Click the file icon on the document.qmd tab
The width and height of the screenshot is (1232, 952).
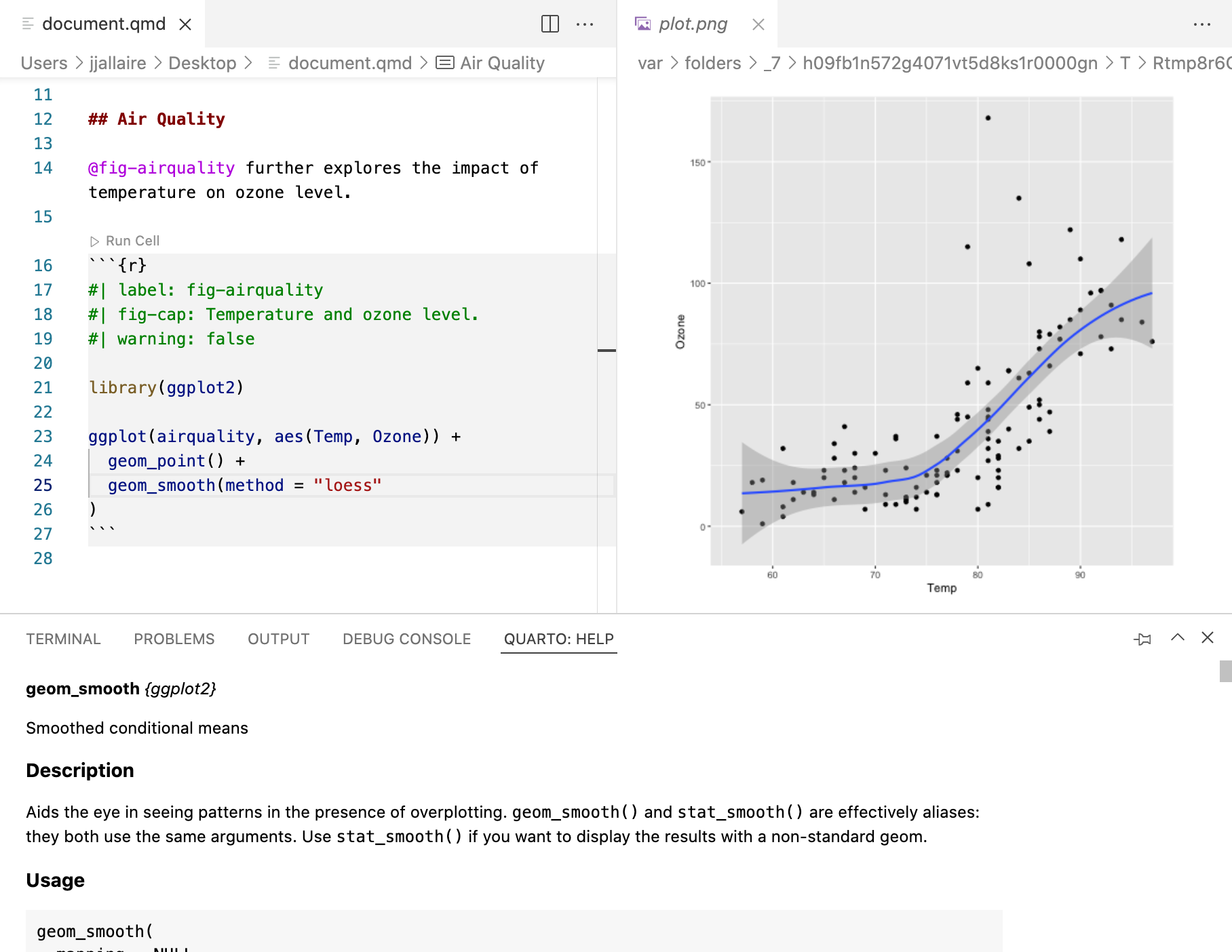point(27,24)
